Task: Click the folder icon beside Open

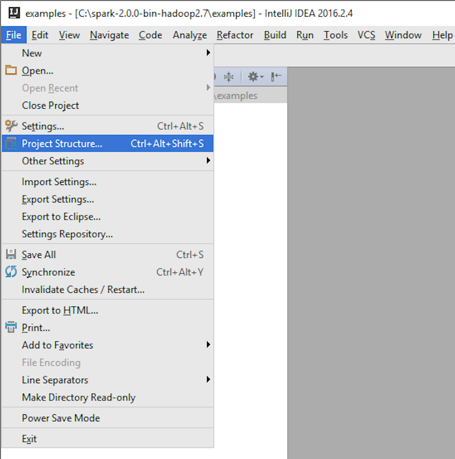Action: [11, 70]
